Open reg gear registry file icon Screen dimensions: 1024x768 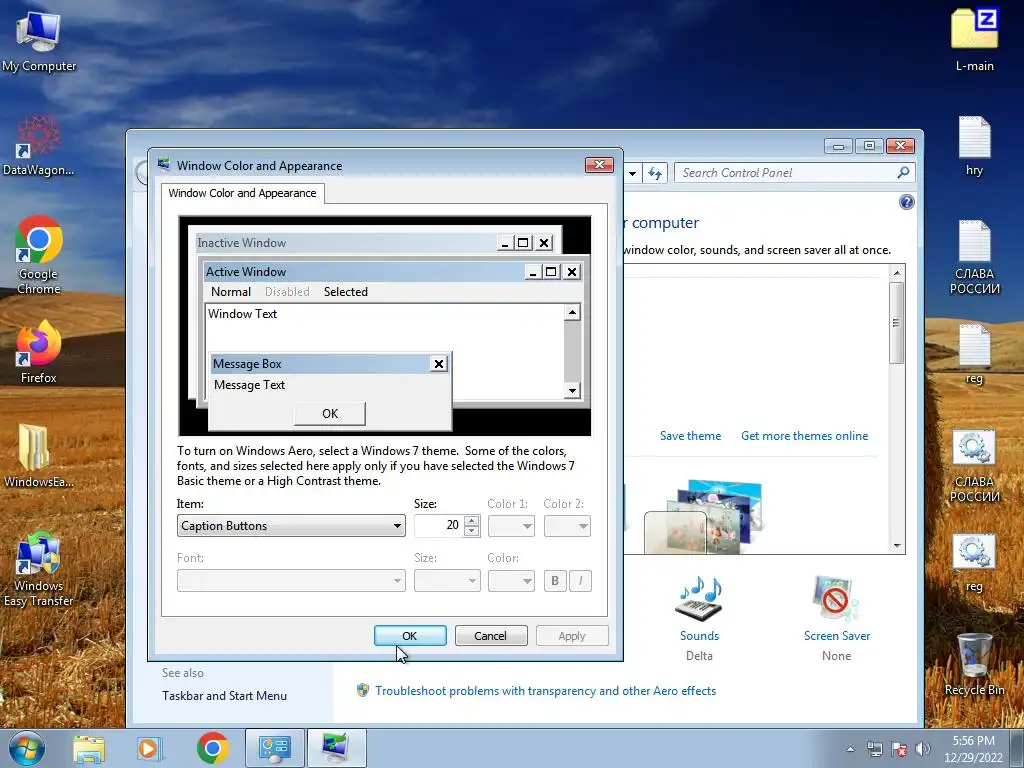(974, 563)
